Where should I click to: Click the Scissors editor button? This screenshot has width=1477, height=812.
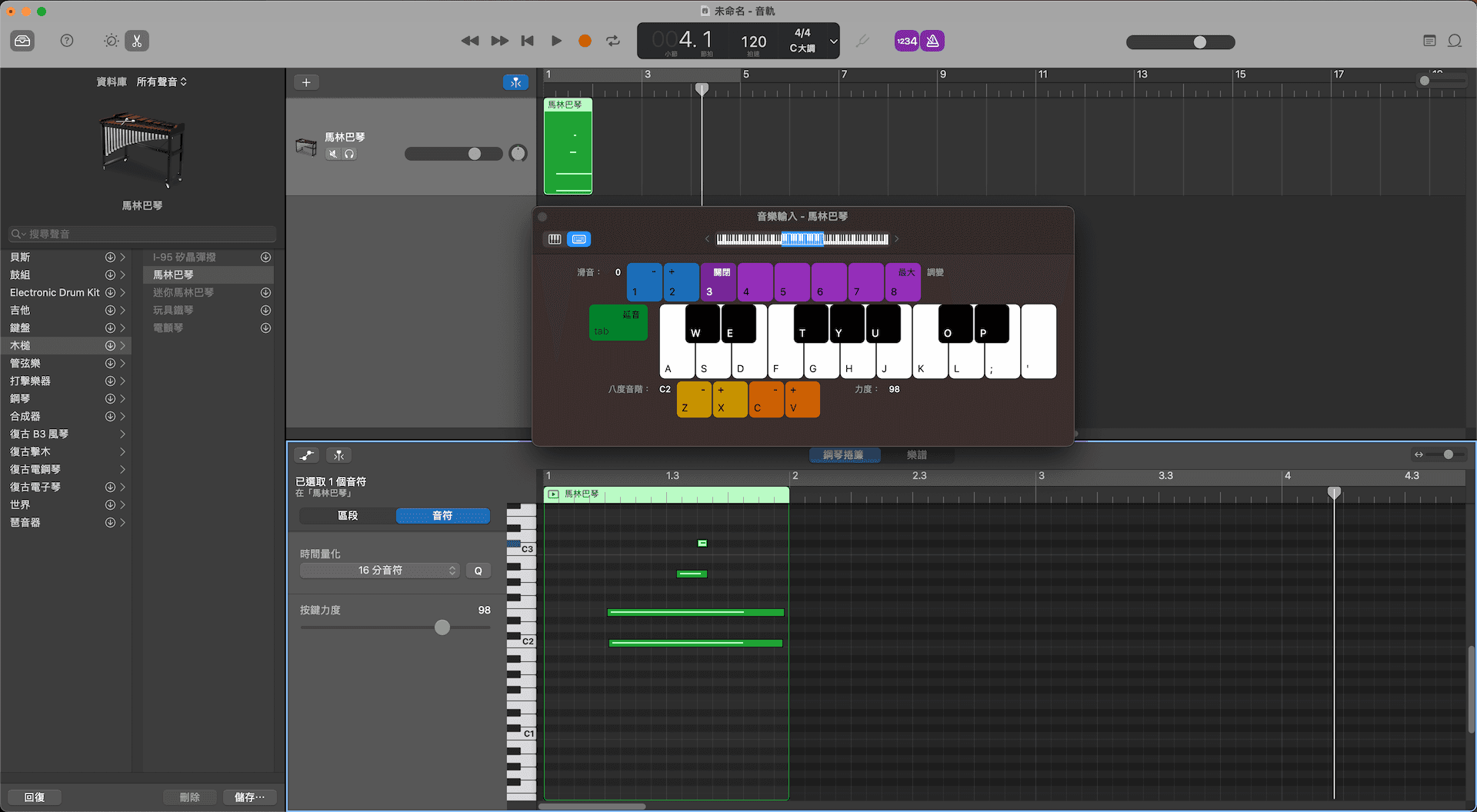point(137,41)
